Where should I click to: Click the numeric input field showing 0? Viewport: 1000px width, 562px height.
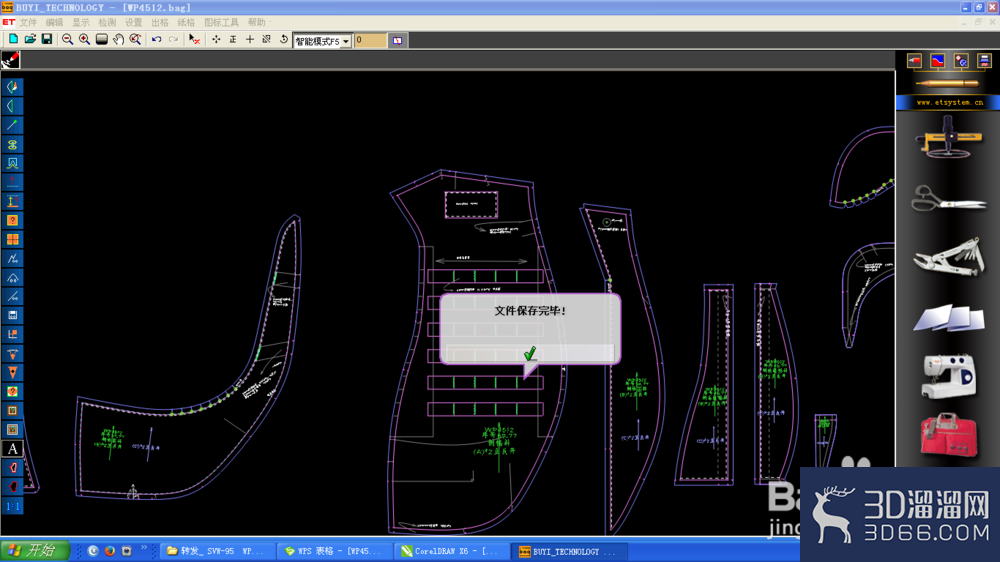[370, 40]
